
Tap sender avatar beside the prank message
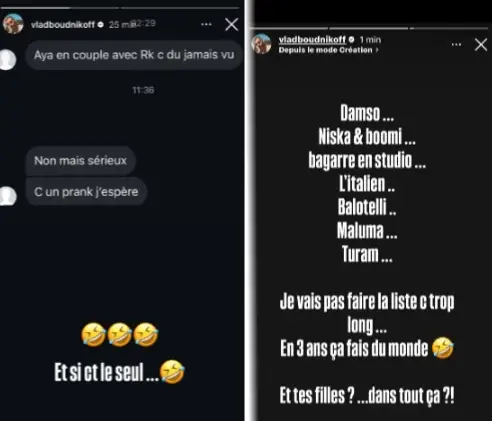[x=7, y=196]
